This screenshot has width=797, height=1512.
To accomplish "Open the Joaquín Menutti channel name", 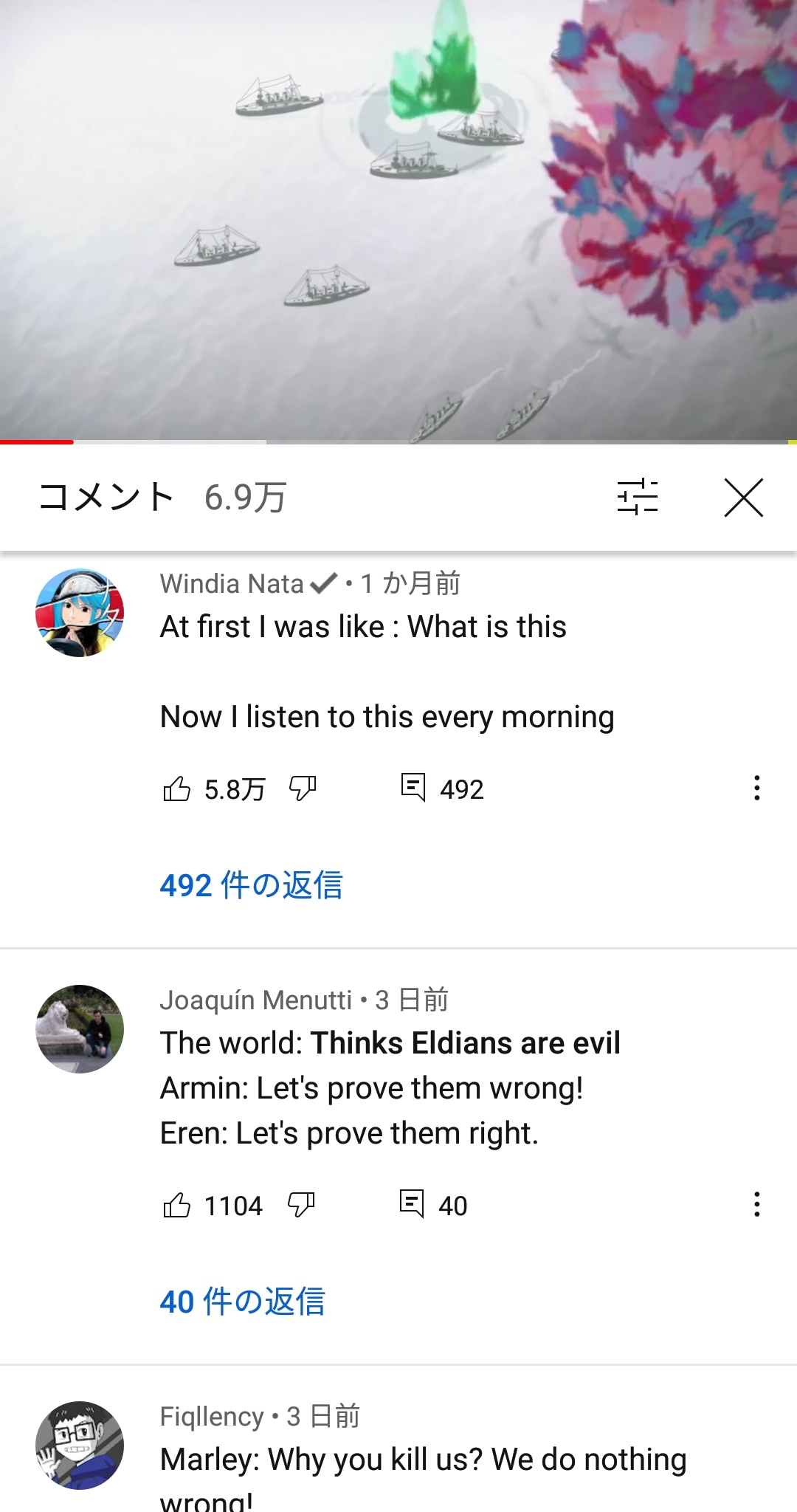I will tap(256, 1000).
